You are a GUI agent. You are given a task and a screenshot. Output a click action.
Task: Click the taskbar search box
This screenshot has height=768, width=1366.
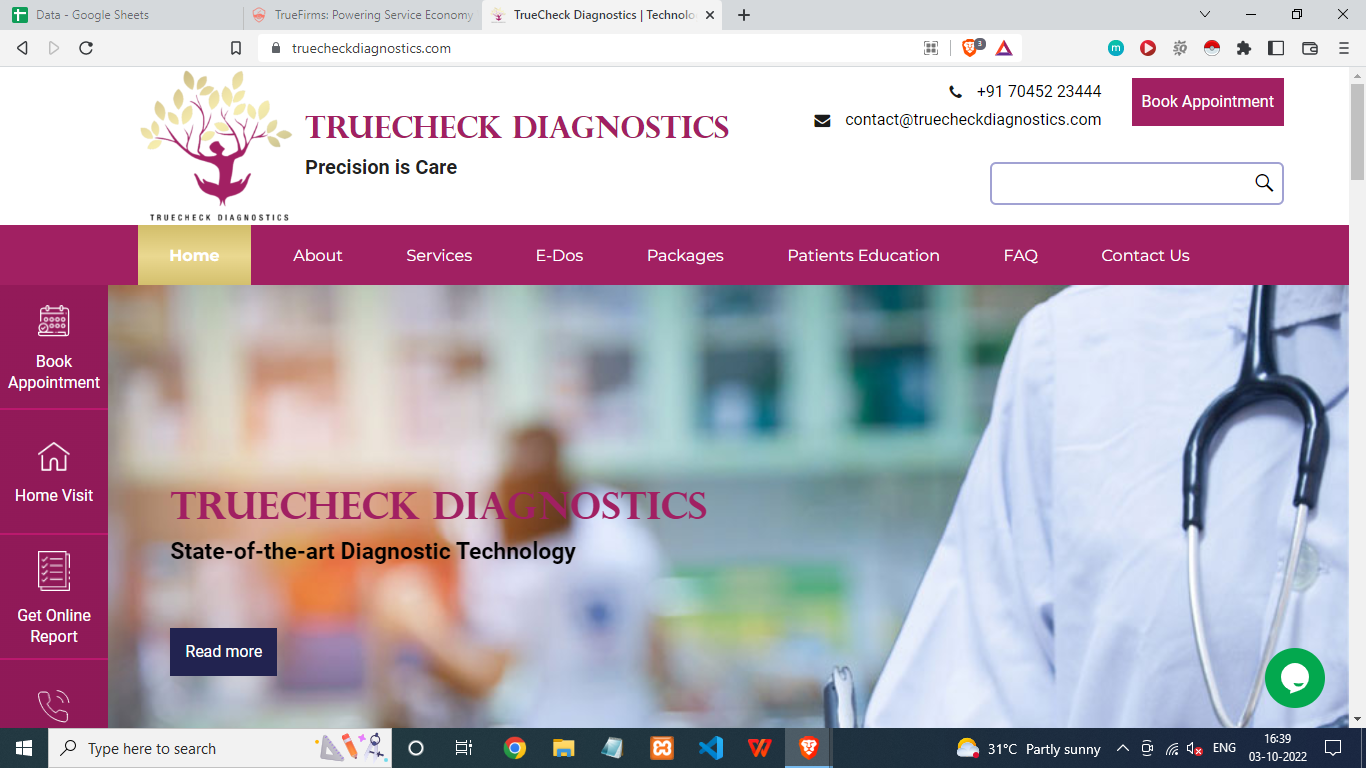(220, 748)
